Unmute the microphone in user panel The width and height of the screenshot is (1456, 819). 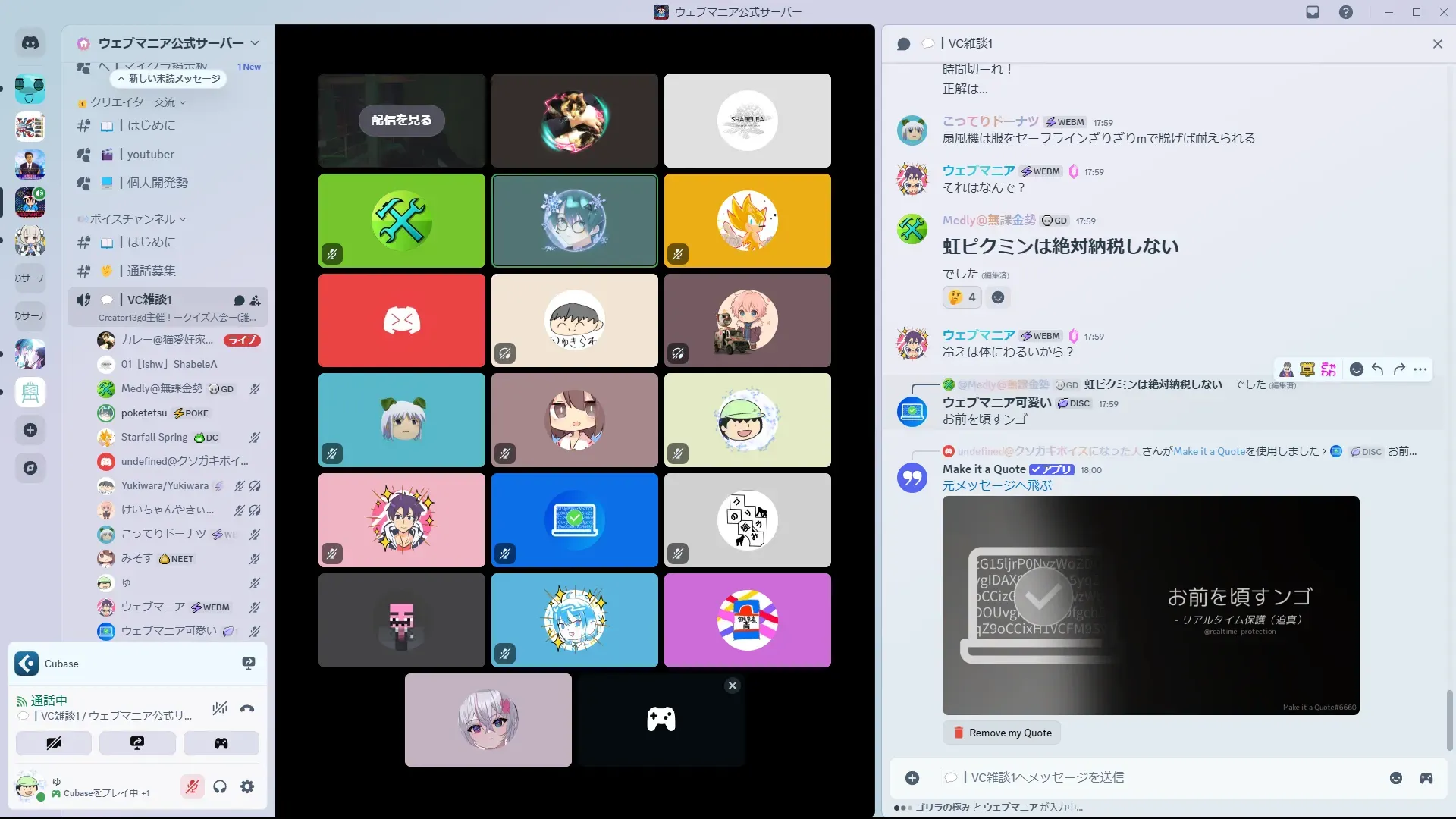(193, 787)
